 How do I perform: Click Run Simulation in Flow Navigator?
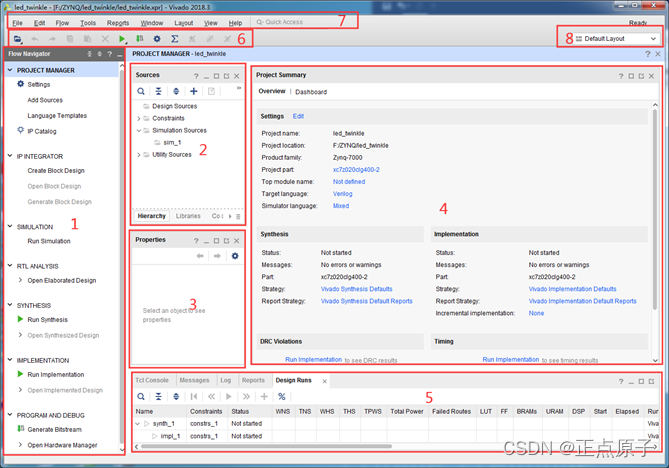pyautogui.click(x=49, y=241)
